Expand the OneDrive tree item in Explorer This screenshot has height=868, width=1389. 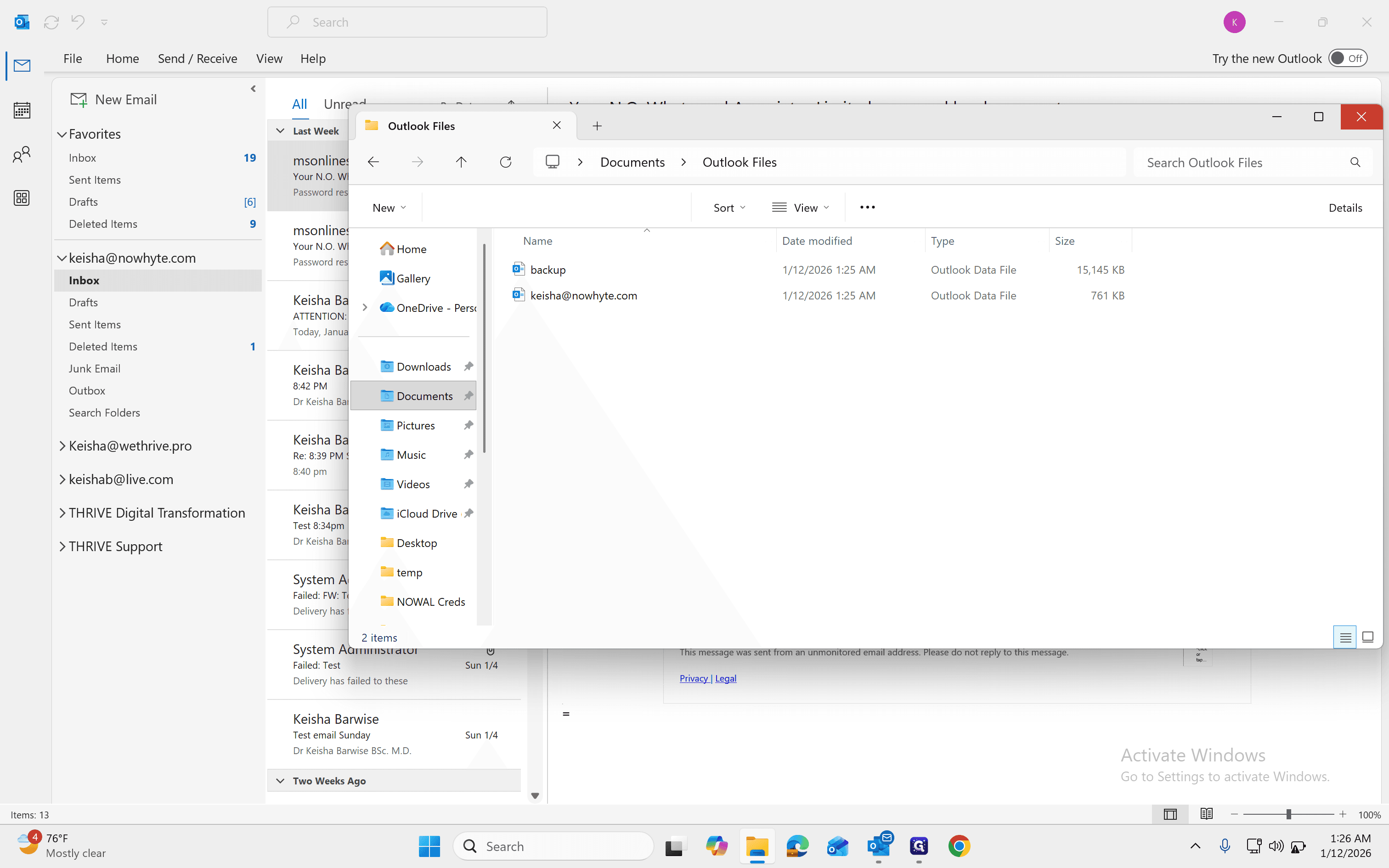click(365, 308)
